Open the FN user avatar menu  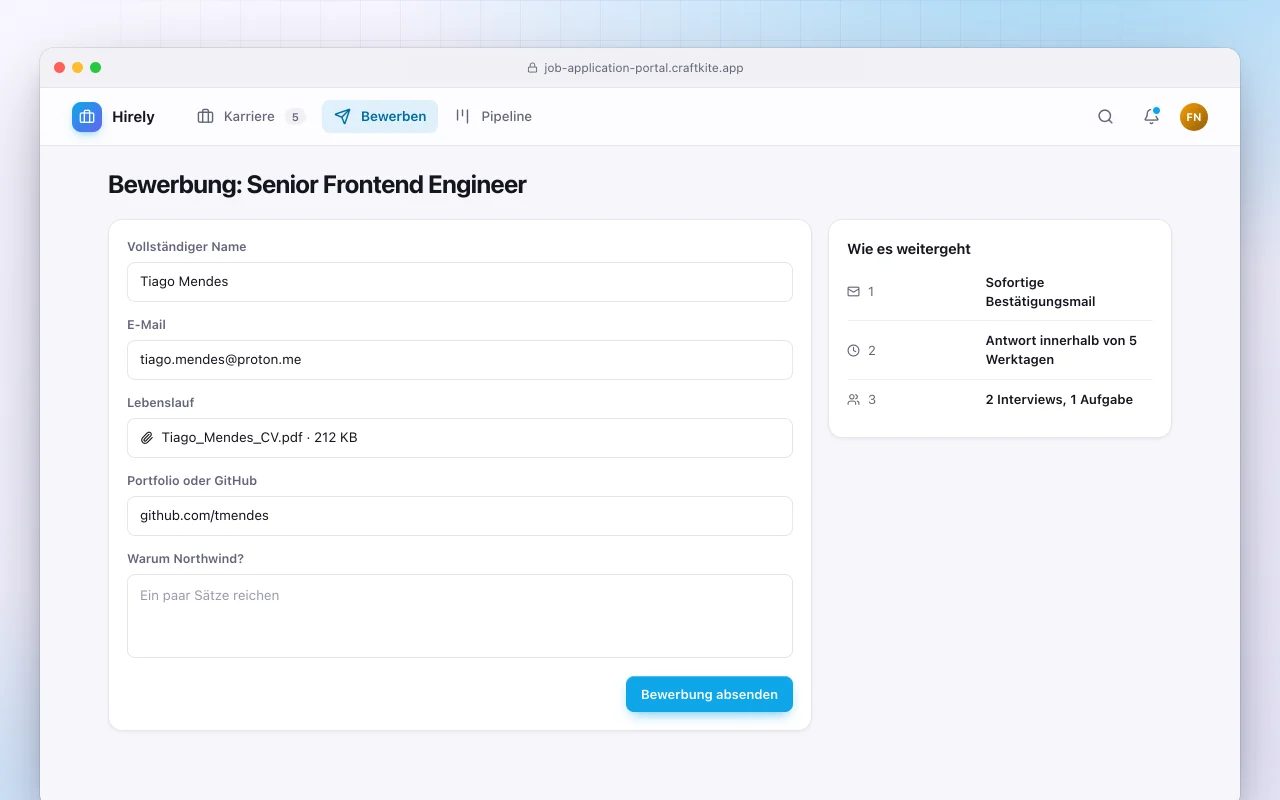click(x=1194, y=117)
